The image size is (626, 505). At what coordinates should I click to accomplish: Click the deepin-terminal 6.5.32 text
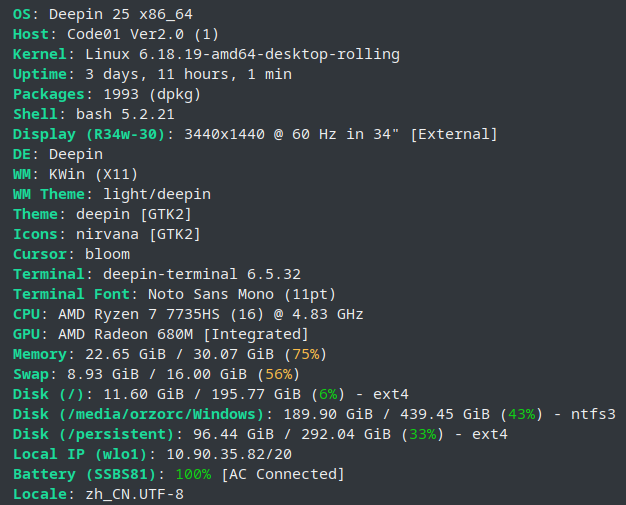tap(195, 274)
